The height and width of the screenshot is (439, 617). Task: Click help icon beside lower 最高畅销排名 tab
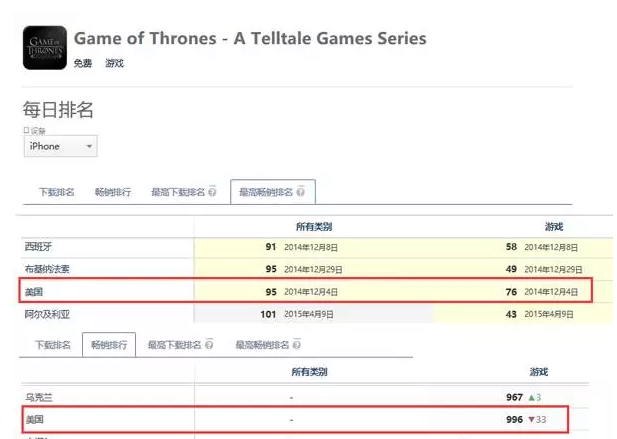click(x=297, y=345)
